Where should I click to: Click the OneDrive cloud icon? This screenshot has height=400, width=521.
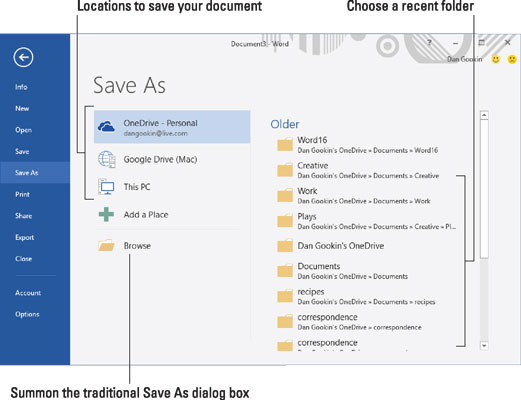[x=106, y=127]
